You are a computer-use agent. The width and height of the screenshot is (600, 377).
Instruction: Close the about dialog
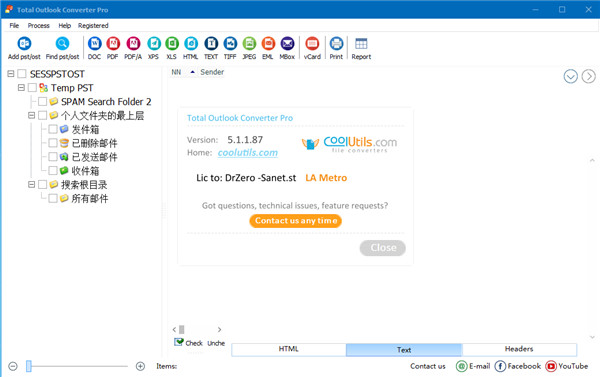(x=383, y=248)
